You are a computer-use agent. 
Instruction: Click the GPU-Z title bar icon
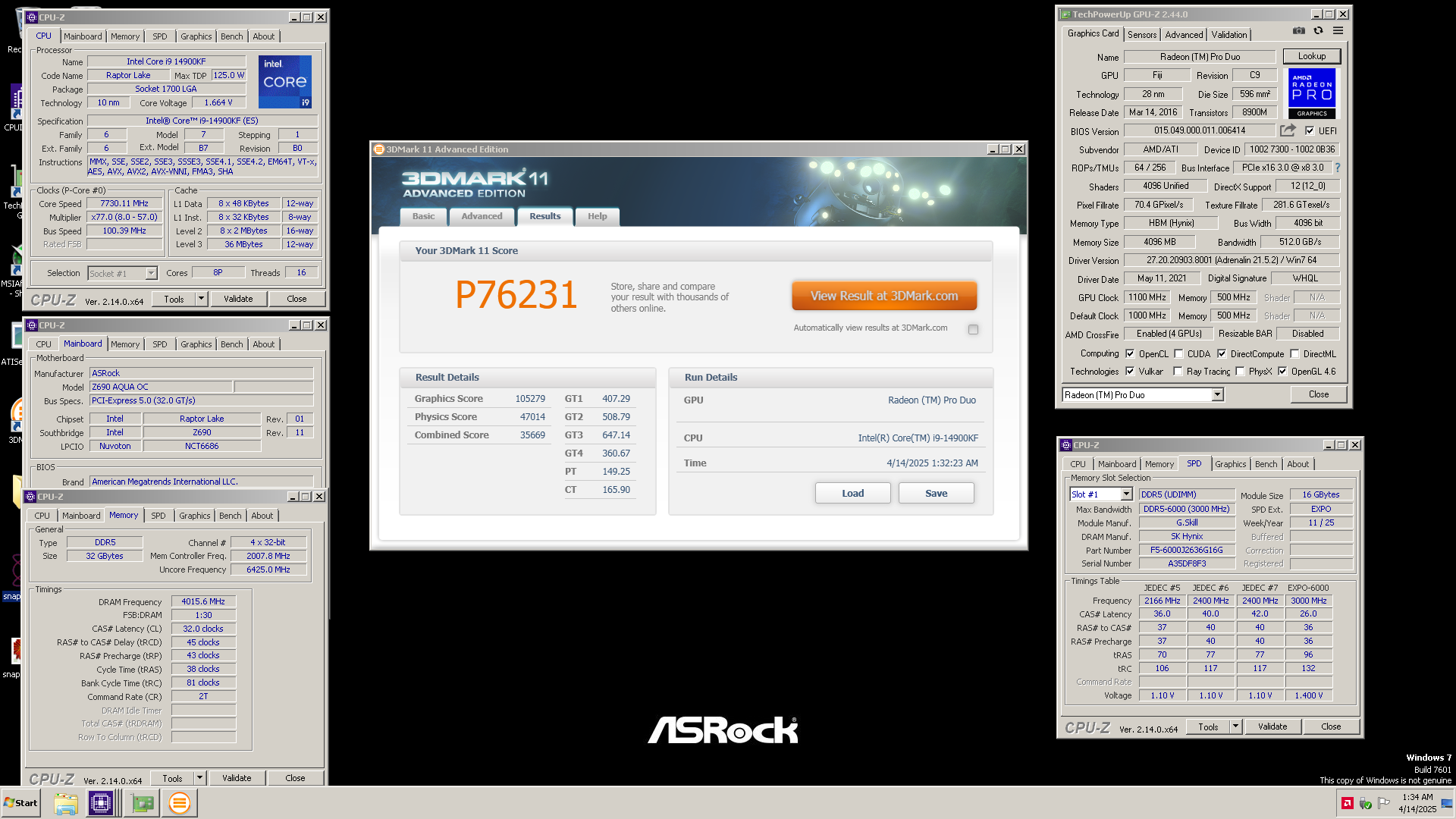tap(1065, 14)
